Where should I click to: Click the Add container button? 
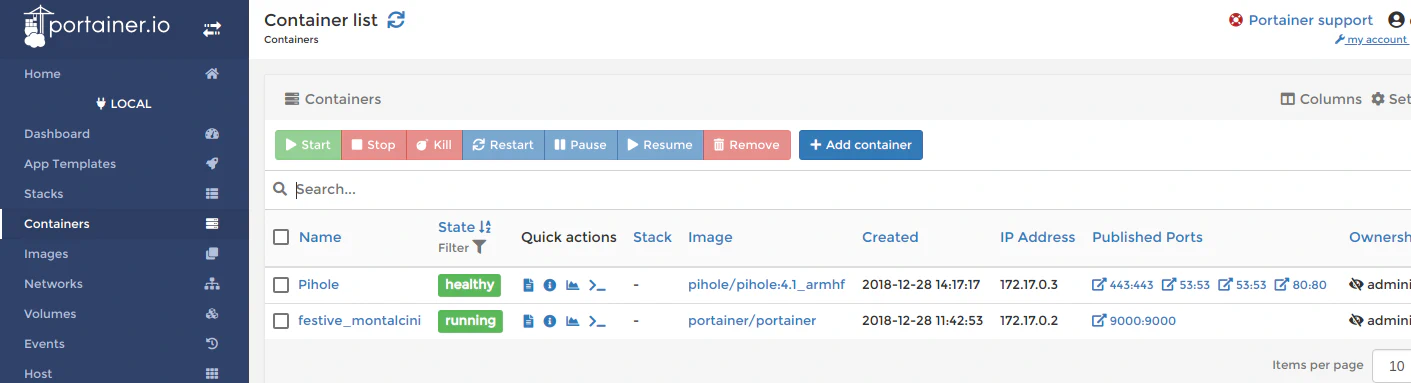[861, 145]
